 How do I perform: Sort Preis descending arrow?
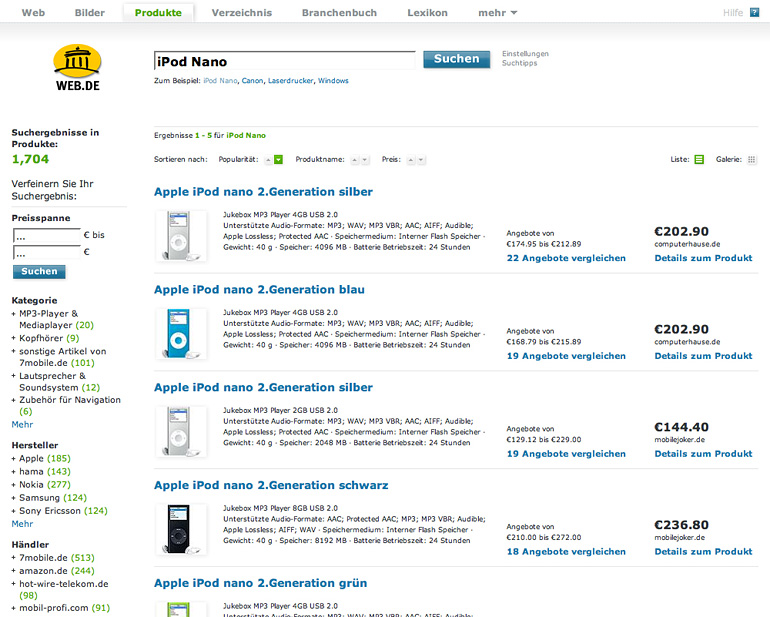click(420, 160)
